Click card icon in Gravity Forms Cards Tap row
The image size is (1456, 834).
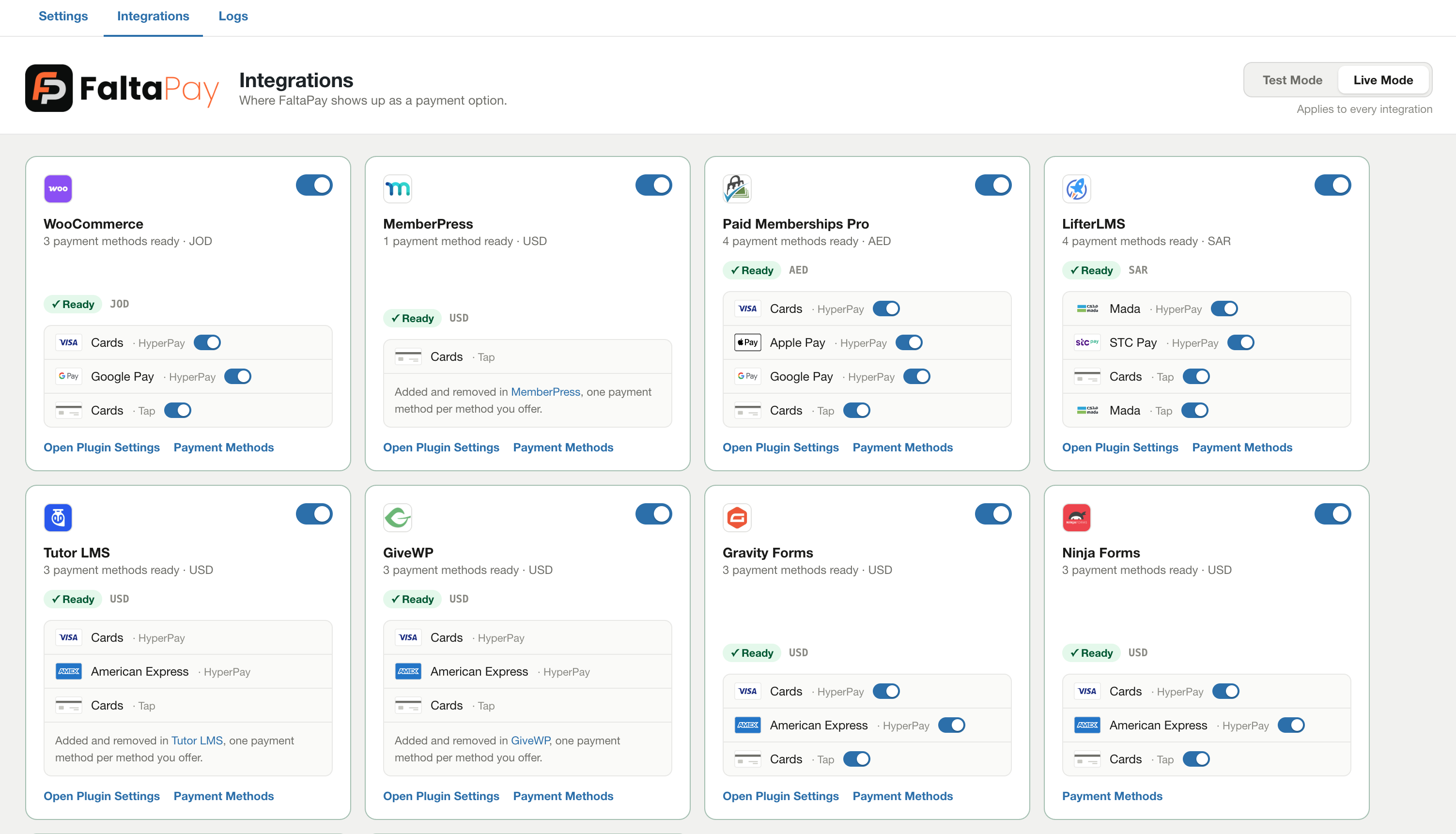click(x=747, y=759)
